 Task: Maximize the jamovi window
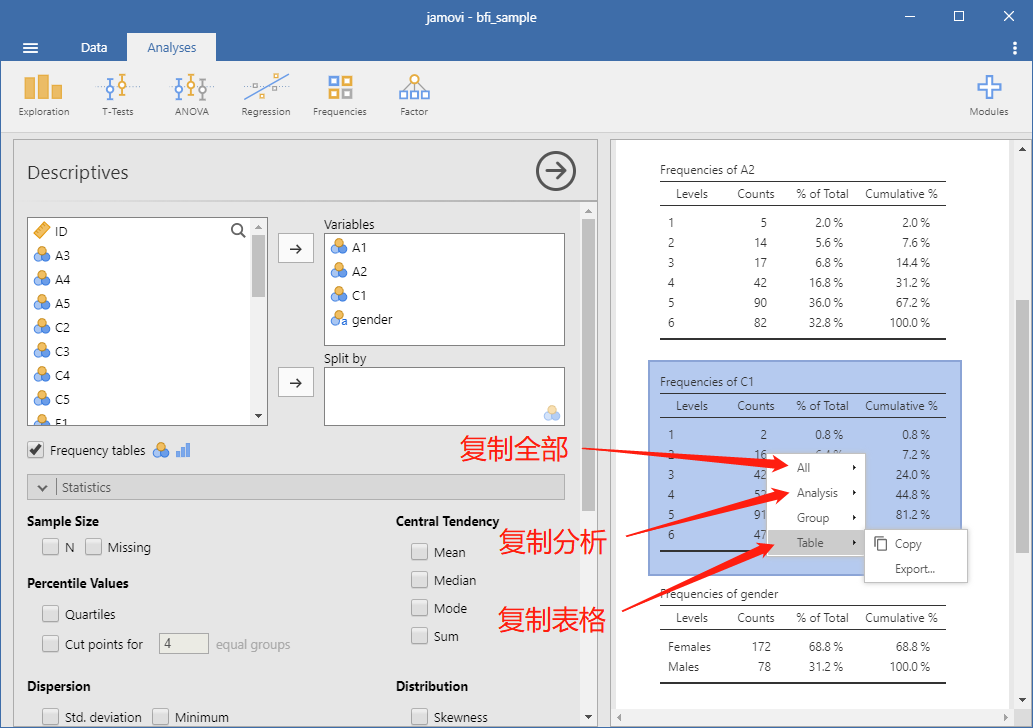tap(959, 16)
